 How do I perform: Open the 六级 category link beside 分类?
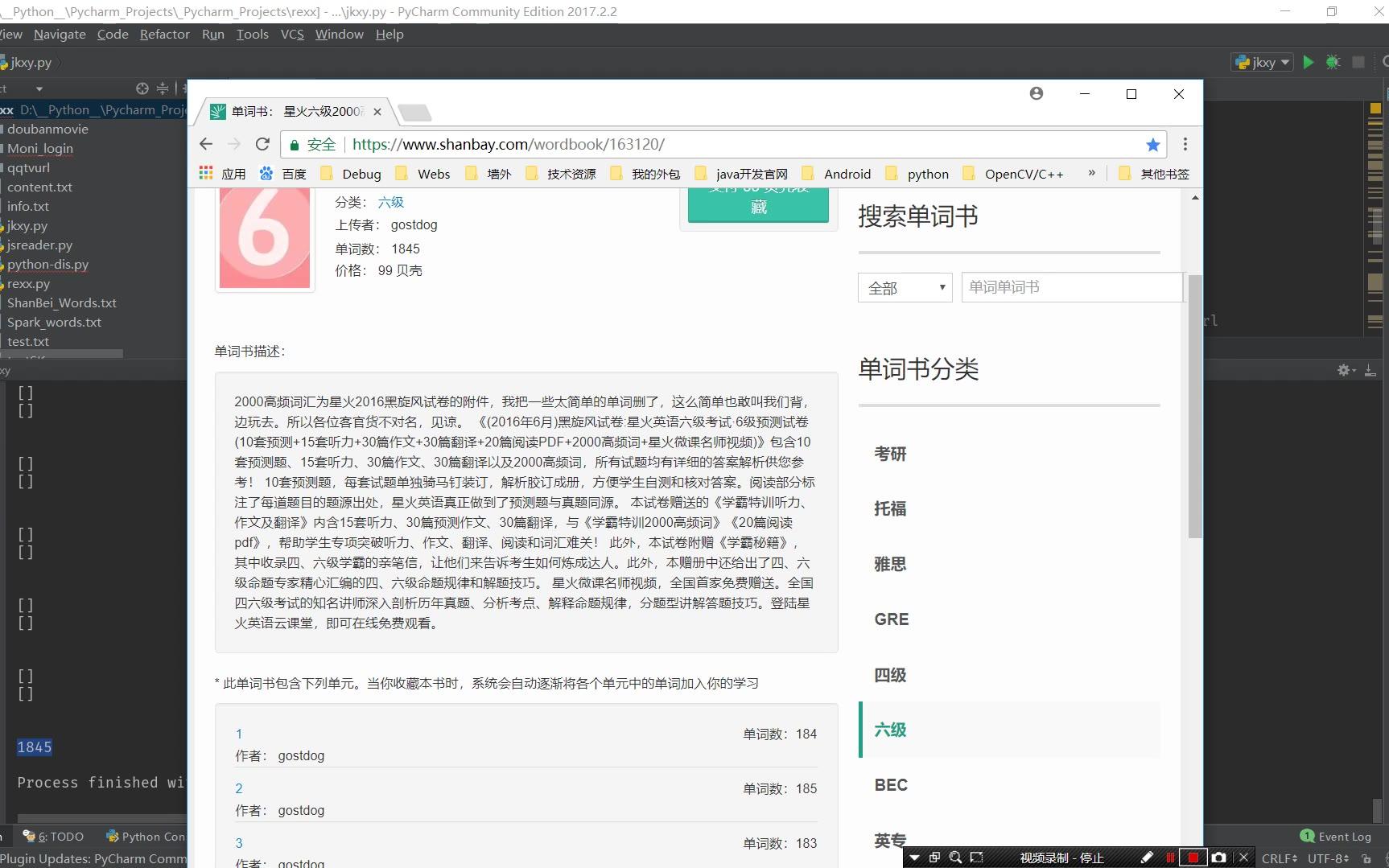(391, 203)
